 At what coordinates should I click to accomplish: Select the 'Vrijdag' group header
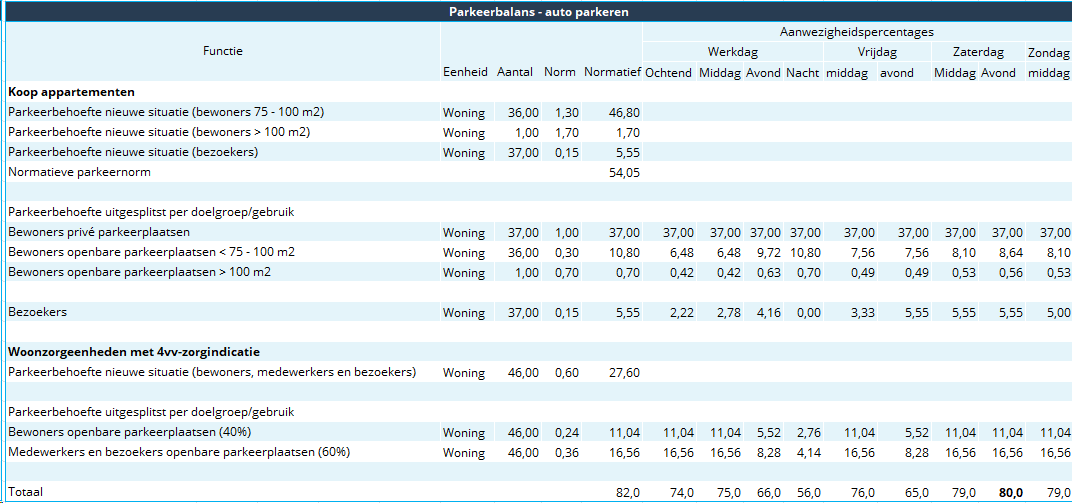[x=877, y=52]
